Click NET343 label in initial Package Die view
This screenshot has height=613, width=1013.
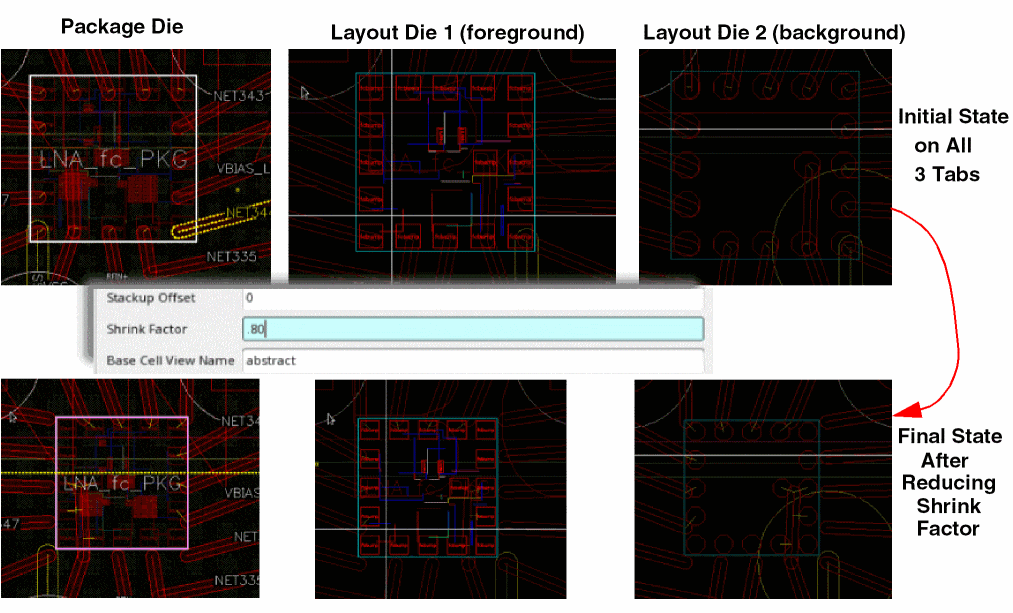(238, 96)
